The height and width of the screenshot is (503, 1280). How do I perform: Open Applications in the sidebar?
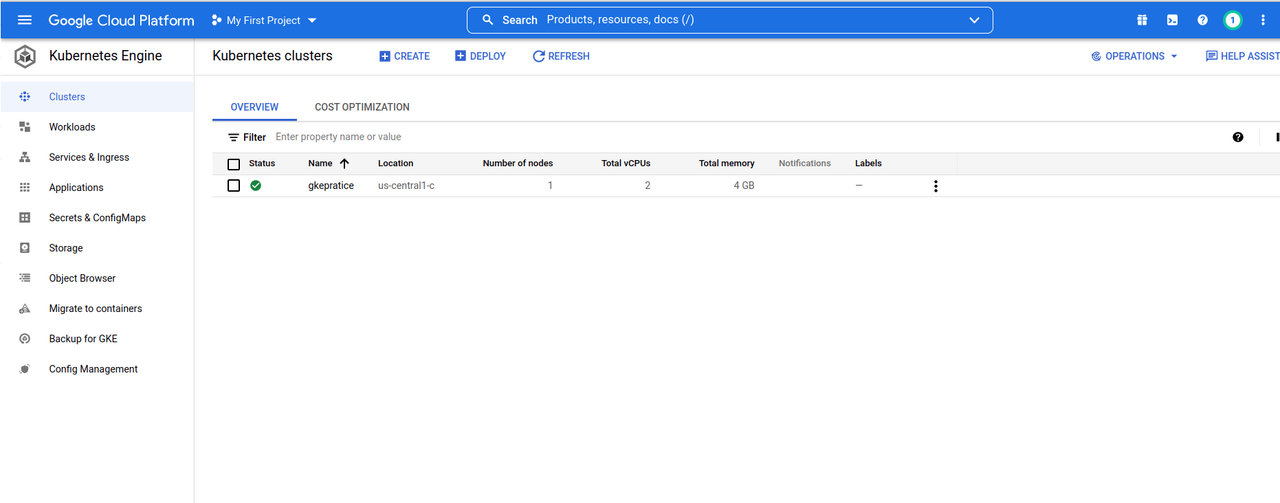pos(76,187)
